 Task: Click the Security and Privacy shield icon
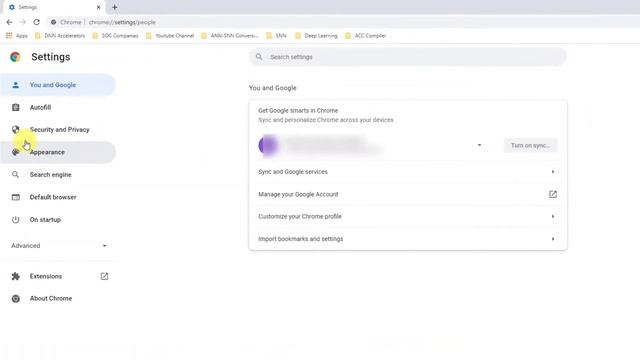16,129
